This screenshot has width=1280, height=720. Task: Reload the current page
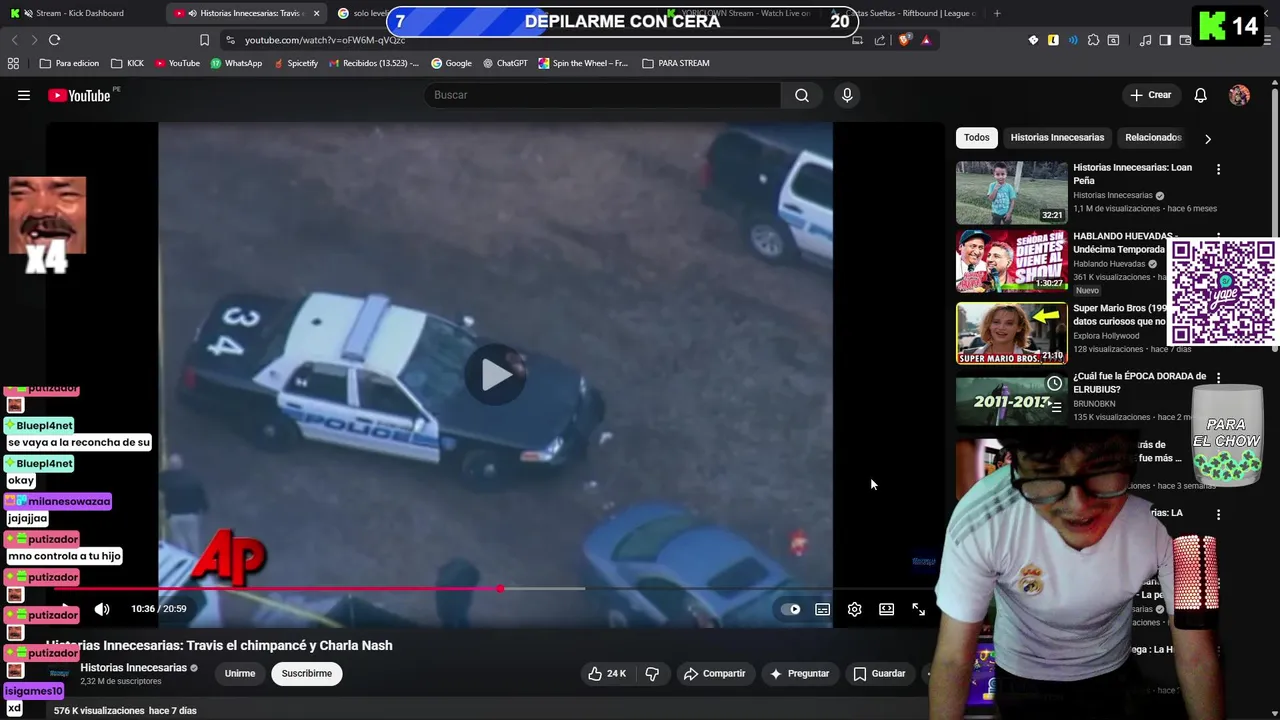tap(54, 40)
